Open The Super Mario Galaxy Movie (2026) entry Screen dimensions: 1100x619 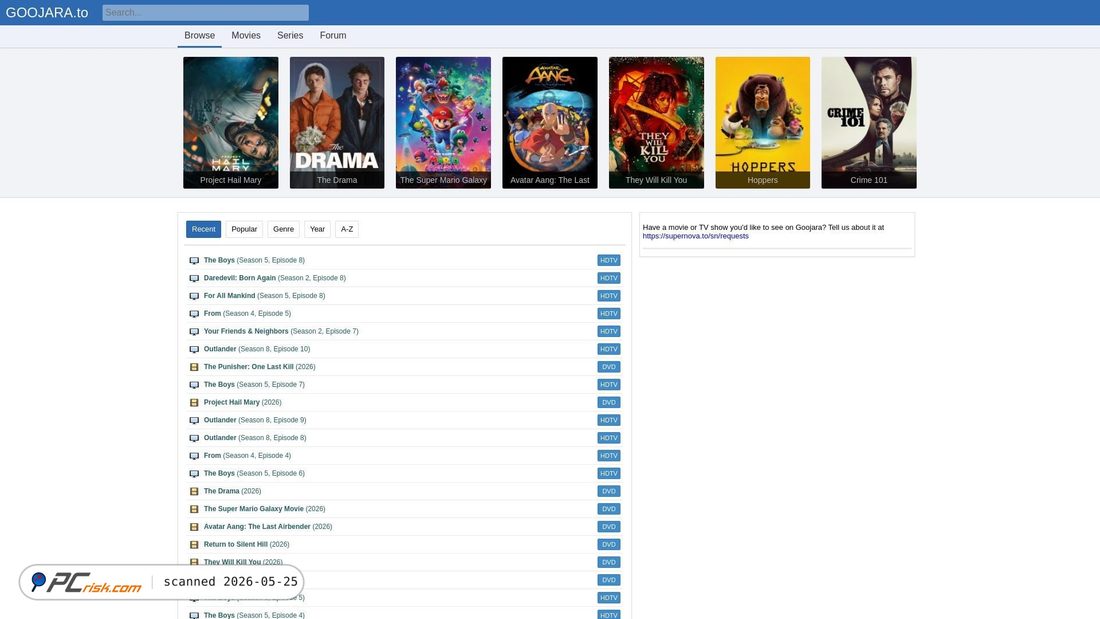[x=264, y=509]
